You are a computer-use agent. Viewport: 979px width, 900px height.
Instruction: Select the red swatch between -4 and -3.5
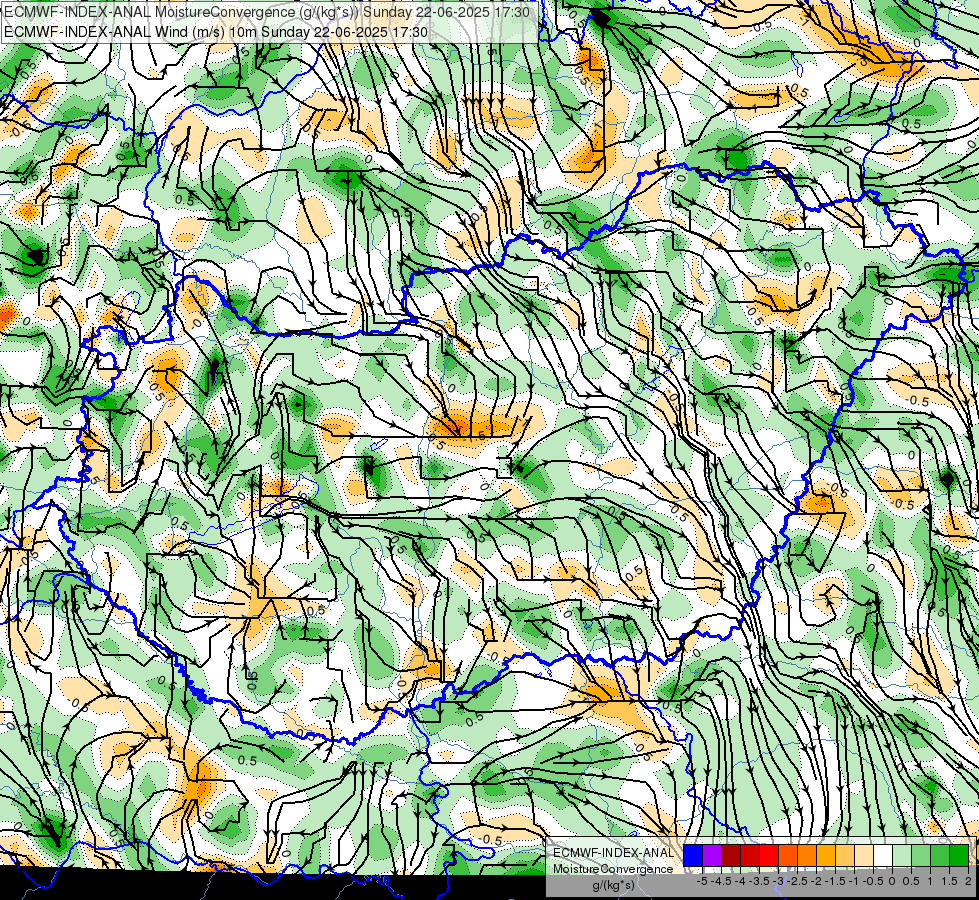(x=750, y=855)
